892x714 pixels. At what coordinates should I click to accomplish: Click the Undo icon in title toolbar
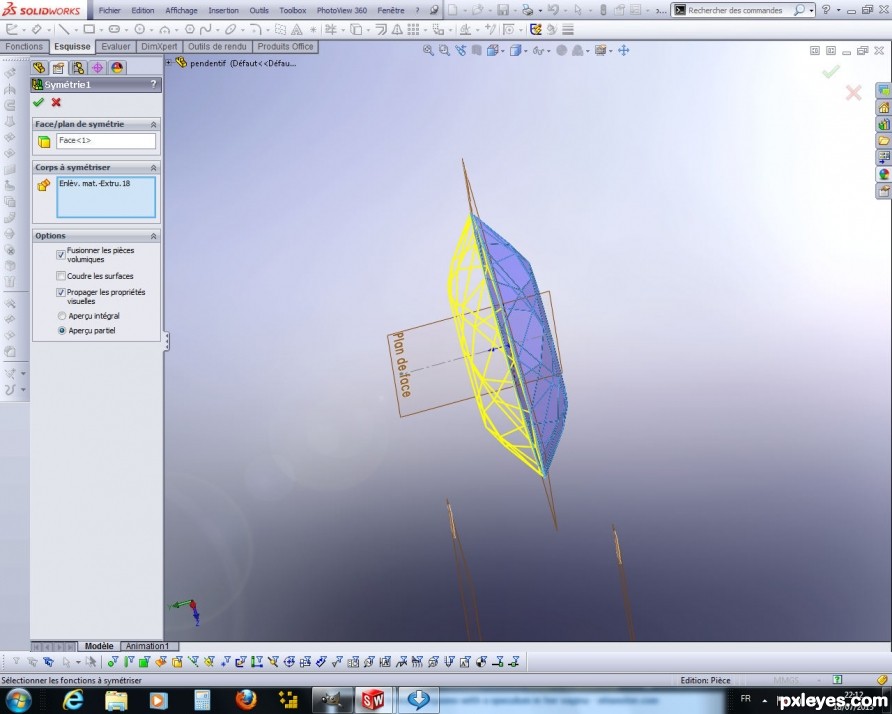click(x=552, y=10)
